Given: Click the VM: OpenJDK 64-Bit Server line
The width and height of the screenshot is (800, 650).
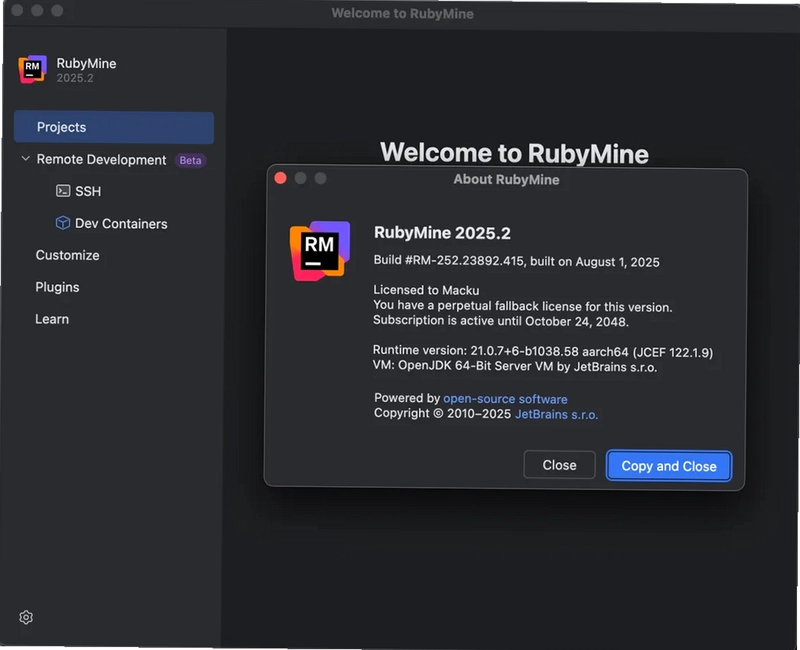Looking at the screenshot, I should pos(515,366).
